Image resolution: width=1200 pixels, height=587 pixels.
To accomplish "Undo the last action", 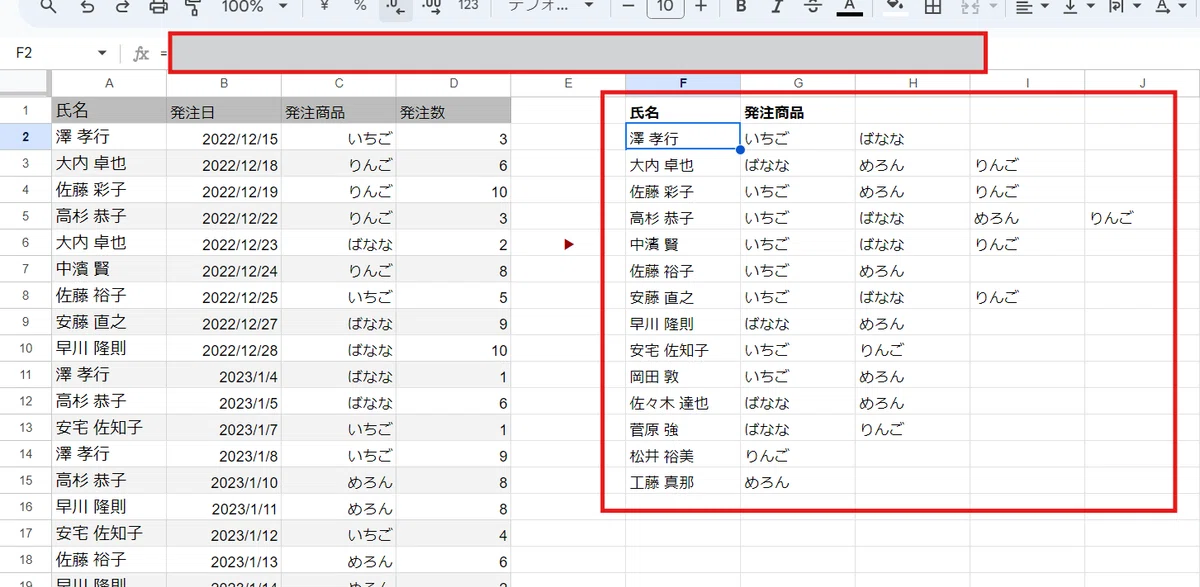I will (87, 6).
